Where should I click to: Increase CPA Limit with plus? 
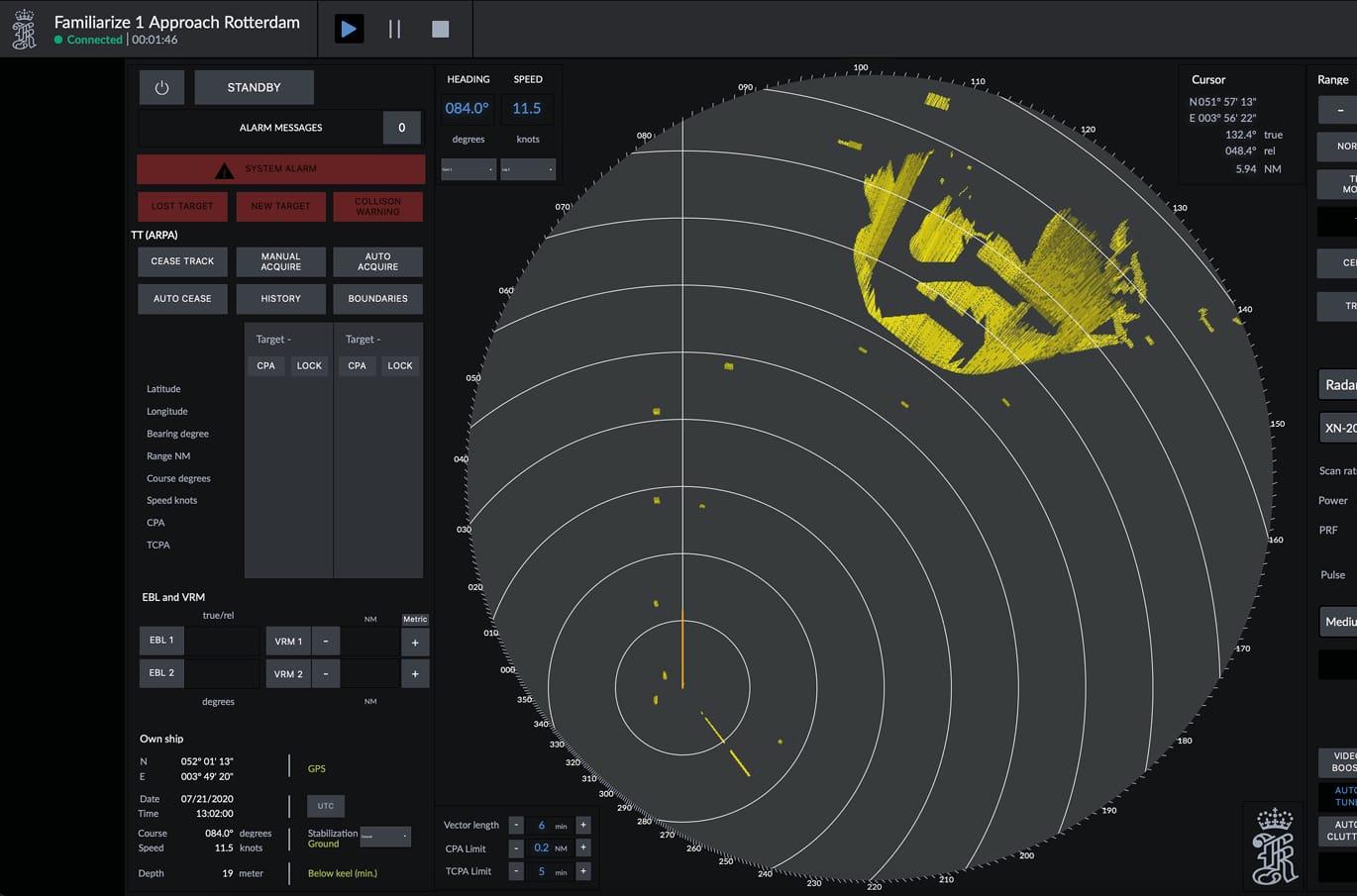(x=583, y=847)
